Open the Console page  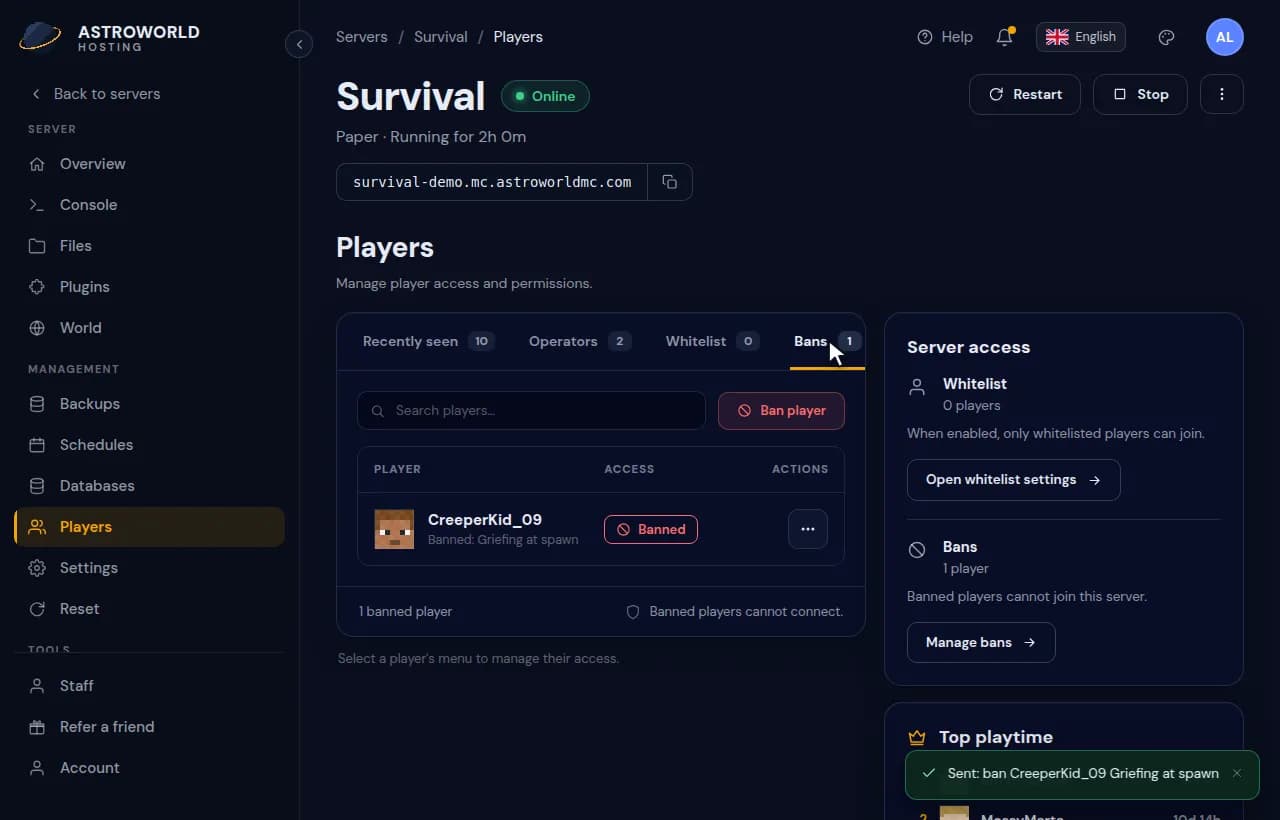[150, 205]
